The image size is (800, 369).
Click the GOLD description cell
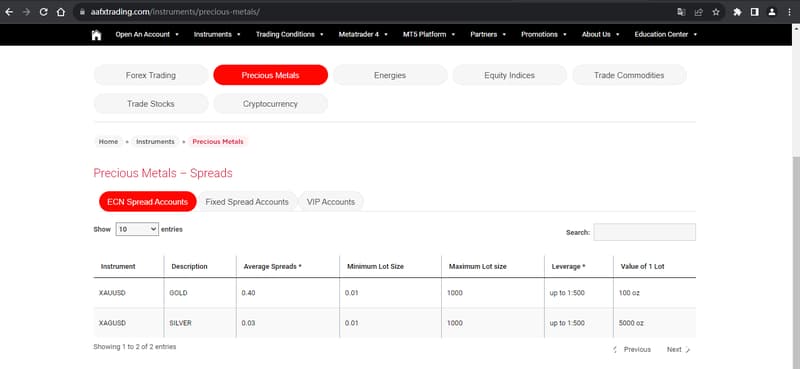click(200, 293)
